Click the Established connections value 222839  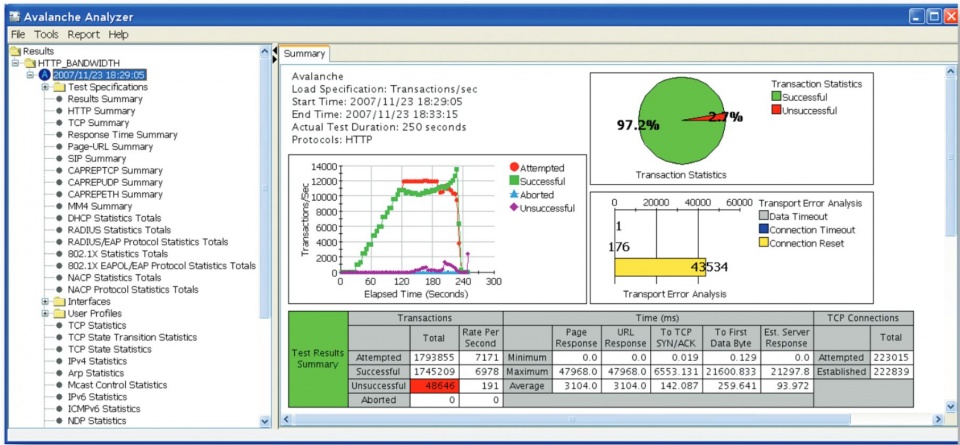pyautogui.click(x=892, y=372)
